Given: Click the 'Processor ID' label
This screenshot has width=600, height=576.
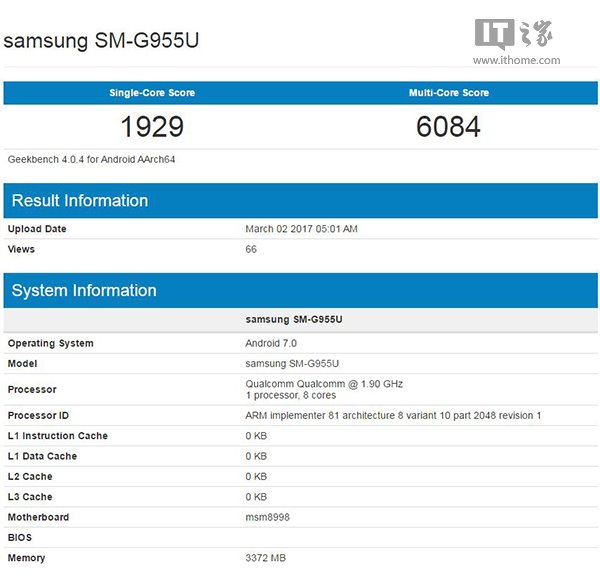Looking at the screenshot, I should 38,416.
